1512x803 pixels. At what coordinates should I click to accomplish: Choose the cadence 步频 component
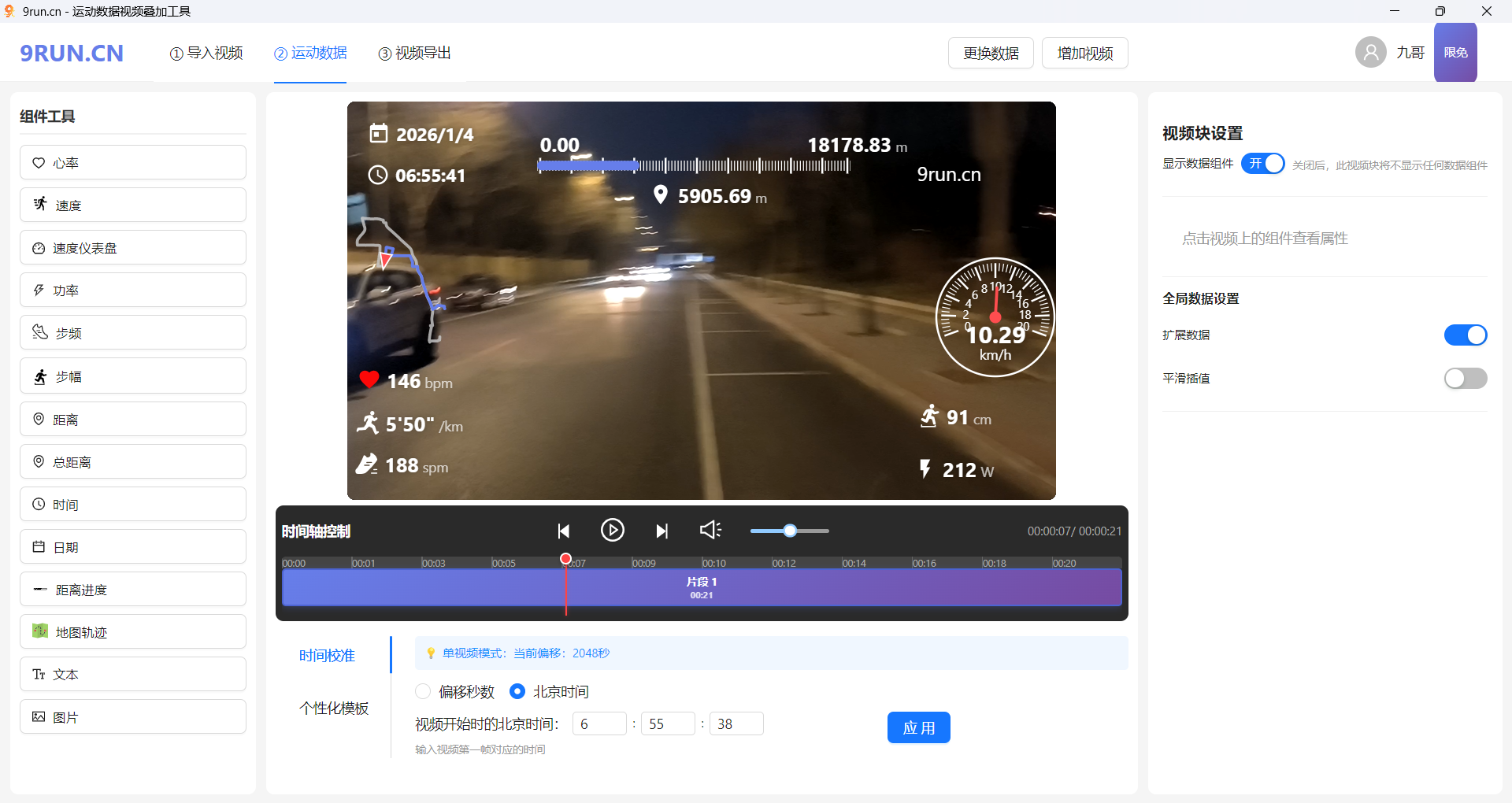click(x=132, y=332)
